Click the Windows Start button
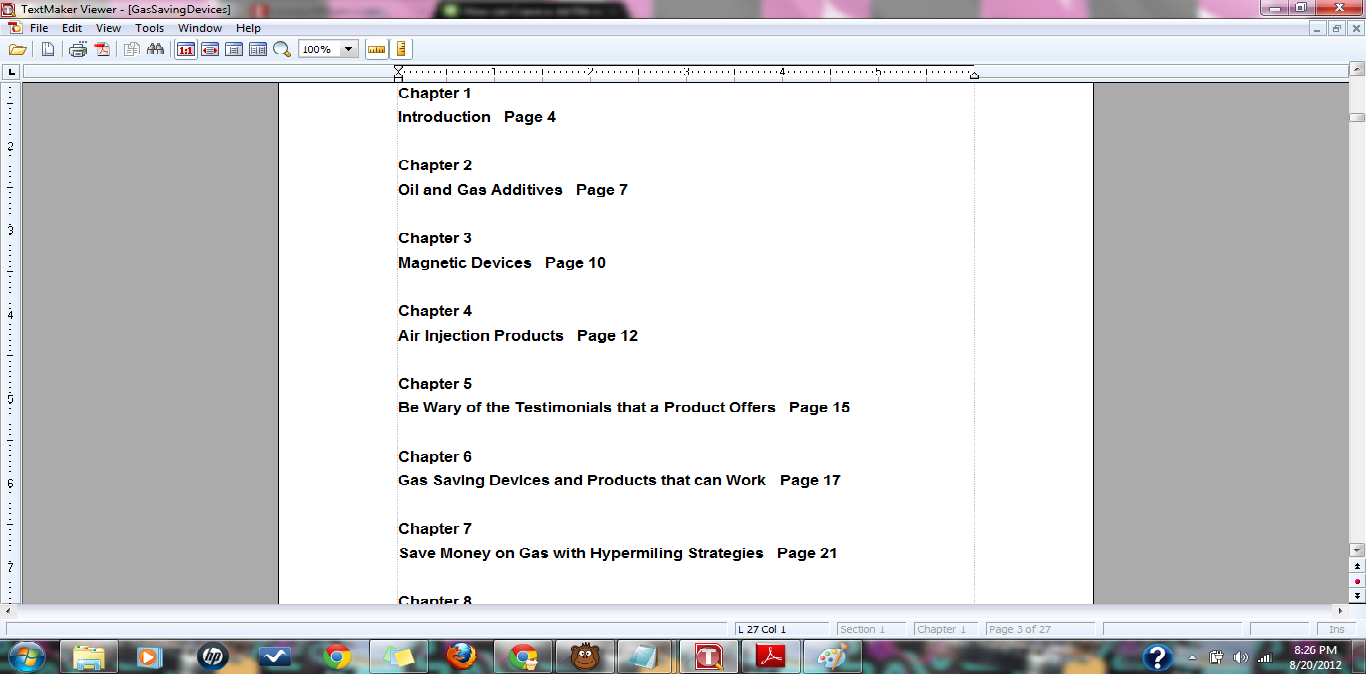Screen dimensions: 1366x674 click(x=27, y=657)
